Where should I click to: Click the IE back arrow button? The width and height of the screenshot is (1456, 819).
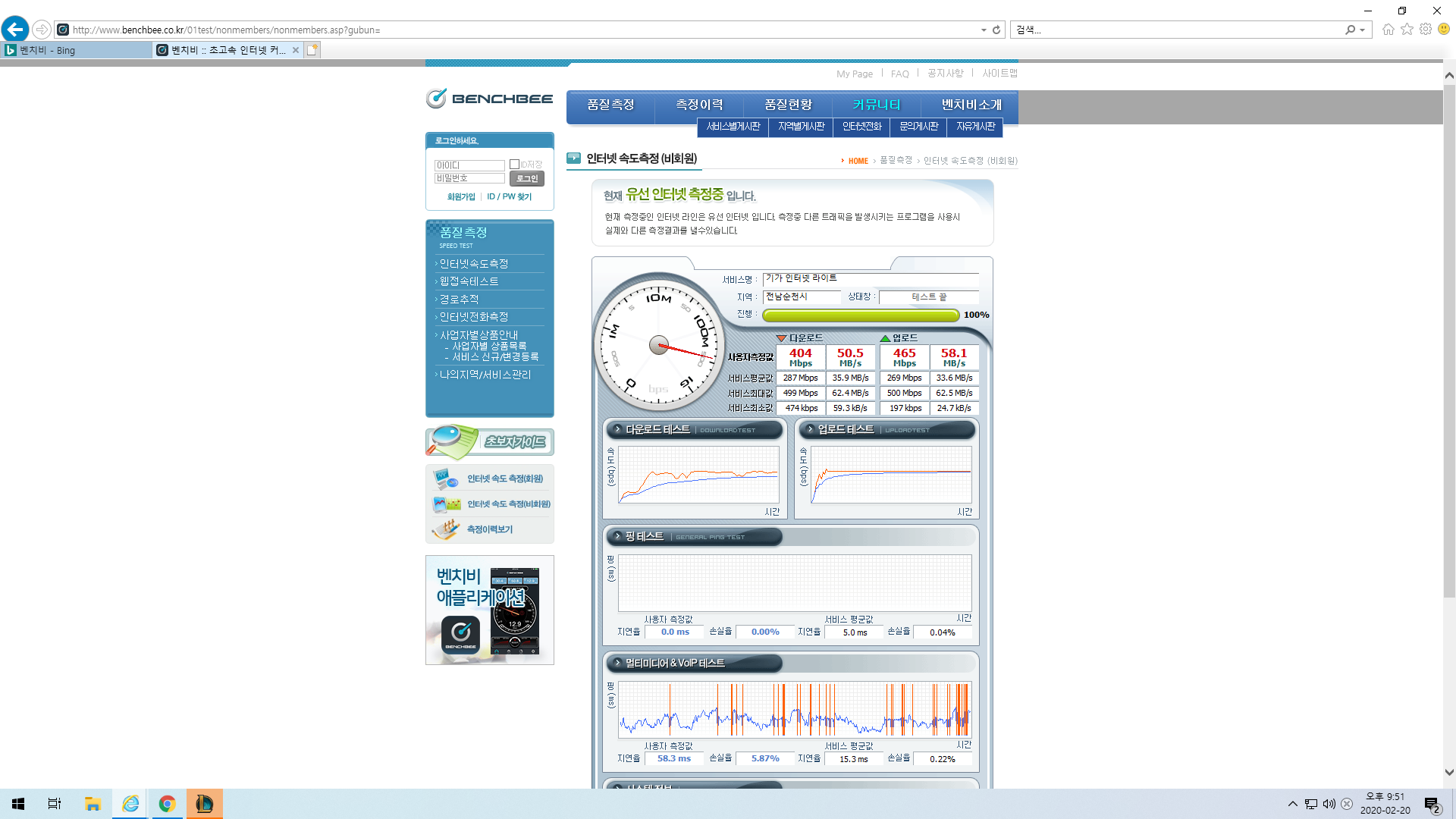tap(15, 30)
